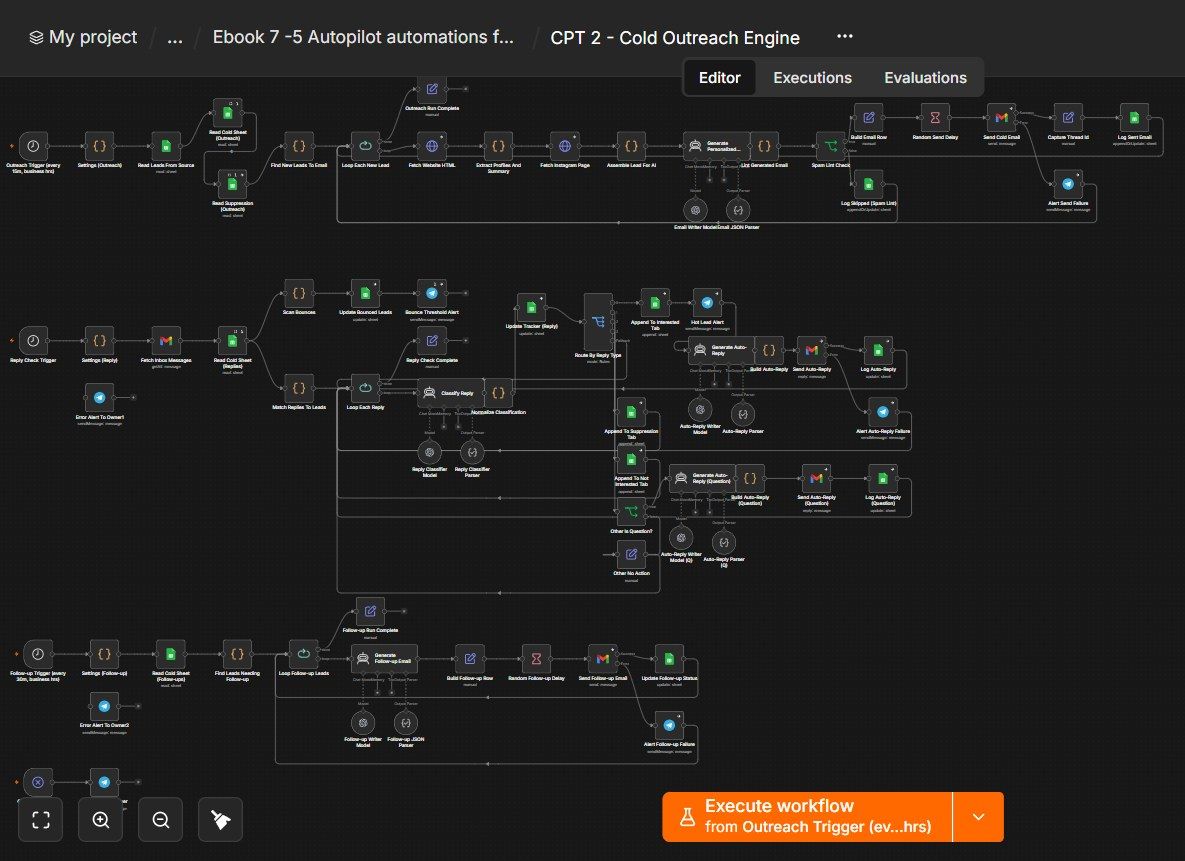
Task: Select the Extract Profiles And Summary node
Action: (x=498, y=146)
